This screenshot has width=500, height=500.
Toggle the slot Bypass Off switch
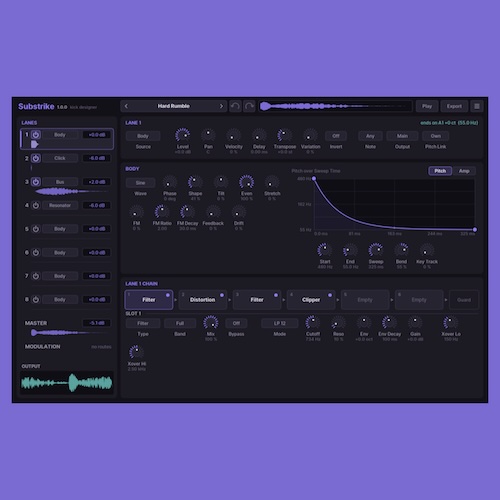point(236,323)
